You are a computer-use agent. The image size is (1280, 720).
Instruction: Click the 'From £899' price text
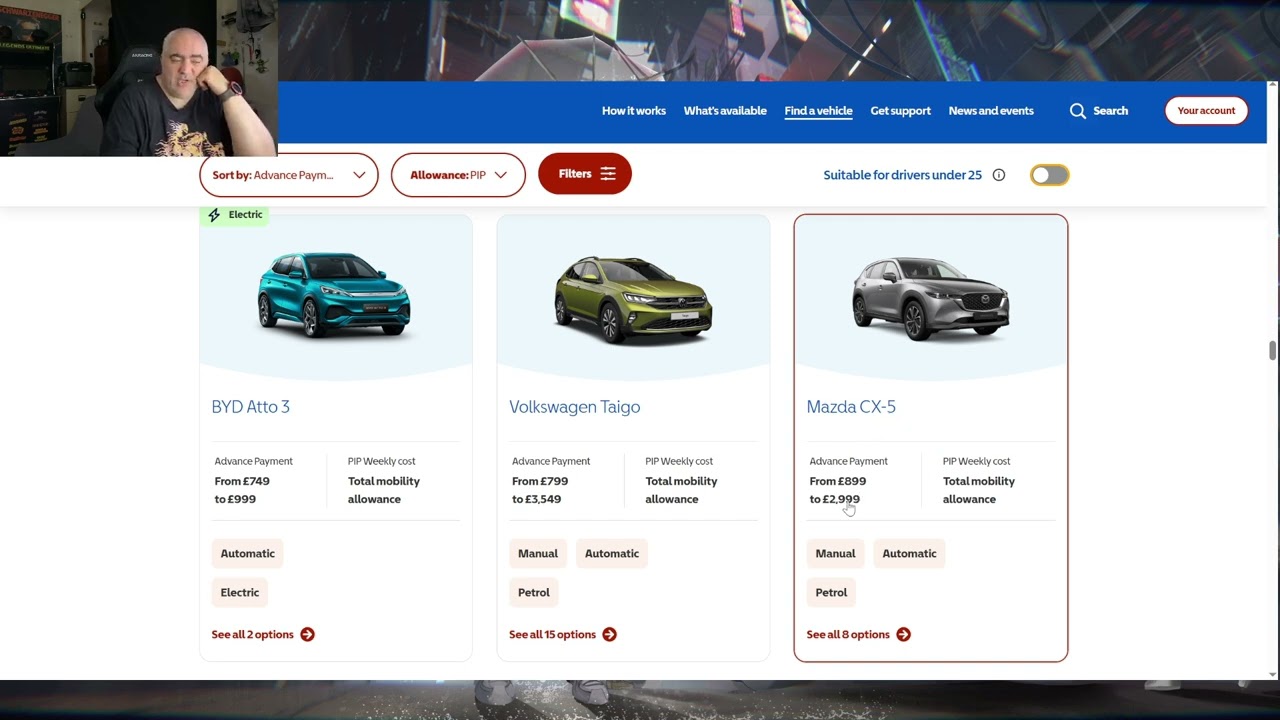(838, 481)
